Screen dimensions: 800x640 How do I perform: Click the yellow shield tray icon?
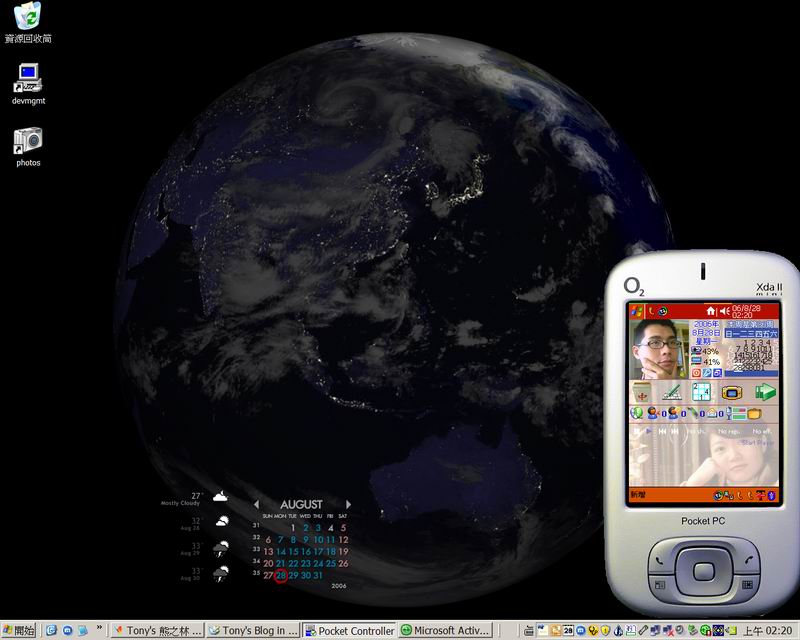(x=605, y=631)
